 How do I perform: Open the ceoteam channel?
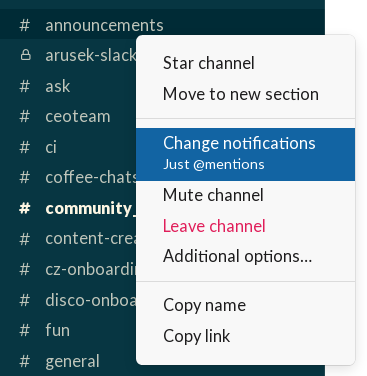[x=78, y=116]
